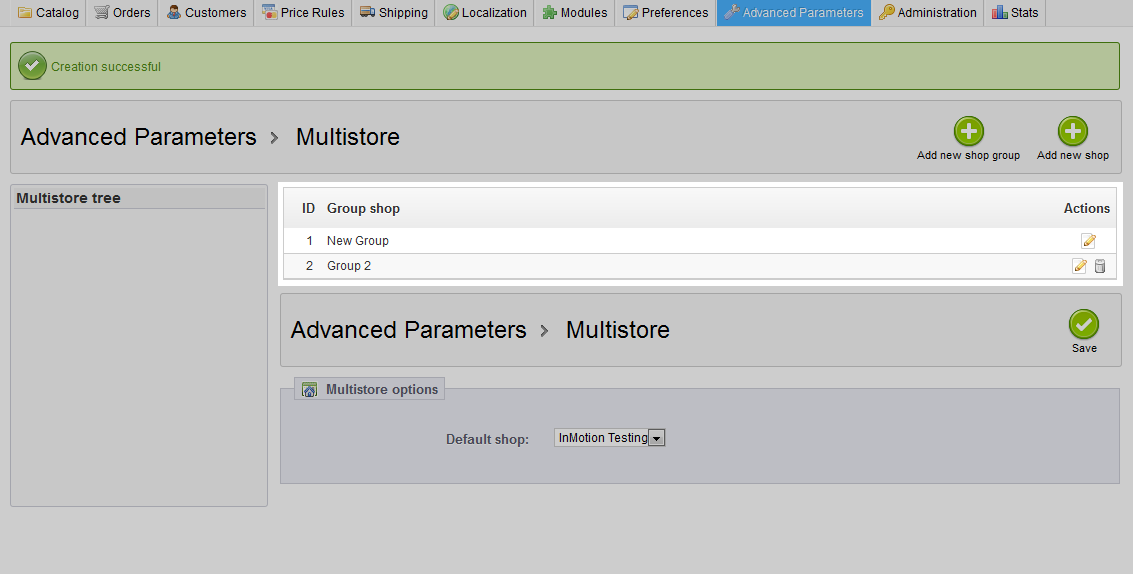Screen dimensions: 1133x574
Task: Select the Advanced Parameters tab
Action: [x=793, y=12]
